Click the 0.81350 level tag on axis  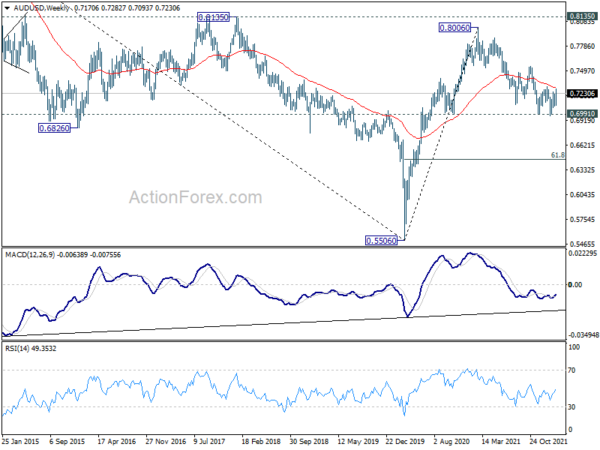point(582,16)
